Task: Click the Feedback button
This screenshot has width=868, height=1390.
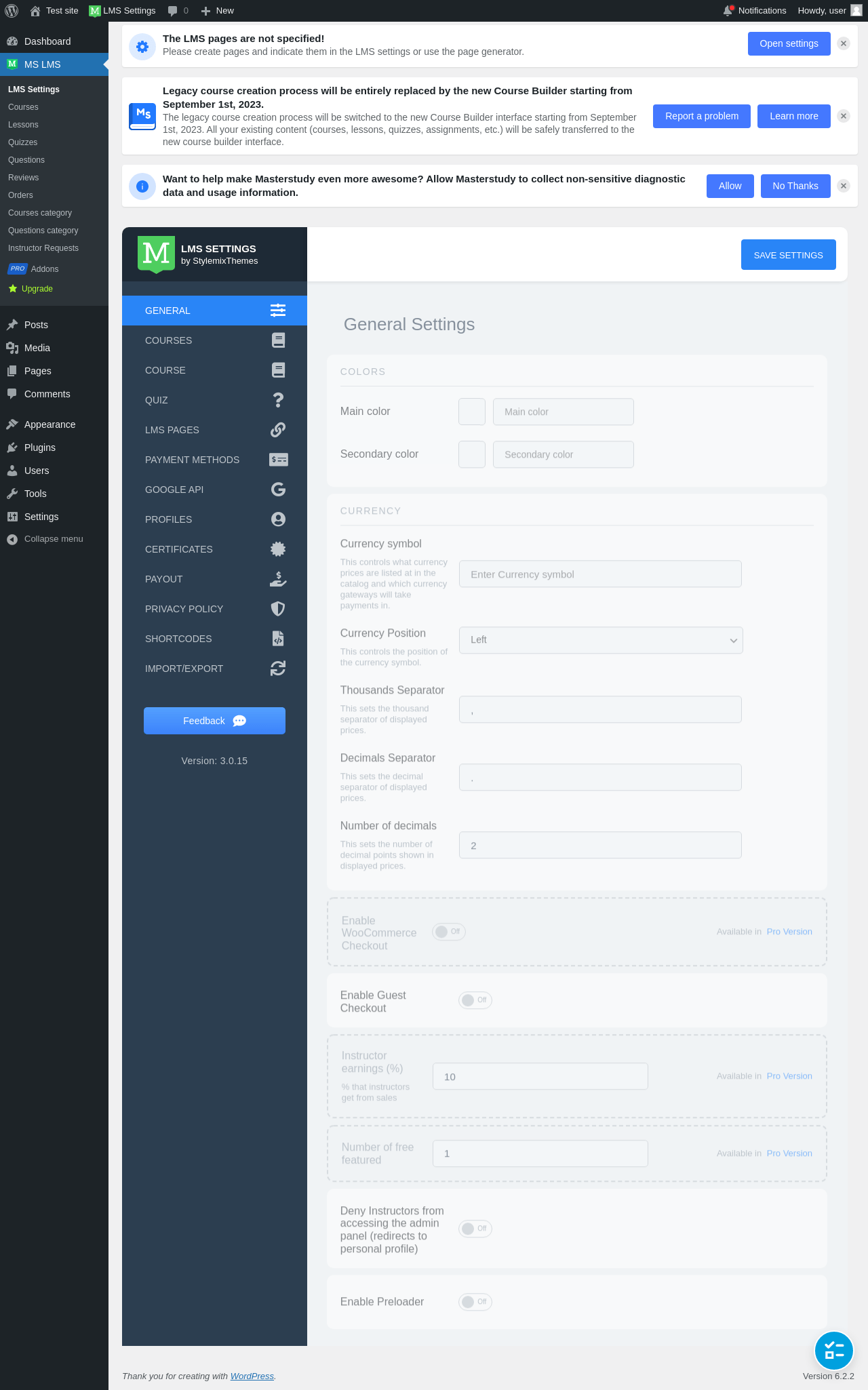Action: coord(214,721)
